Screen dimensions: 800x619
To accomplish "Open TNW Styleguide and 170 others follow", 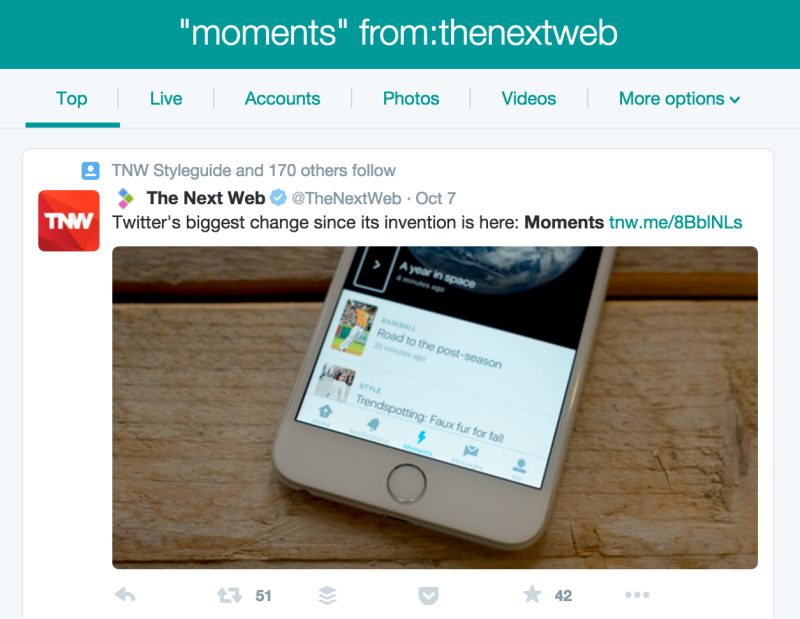I will [254, 170].
